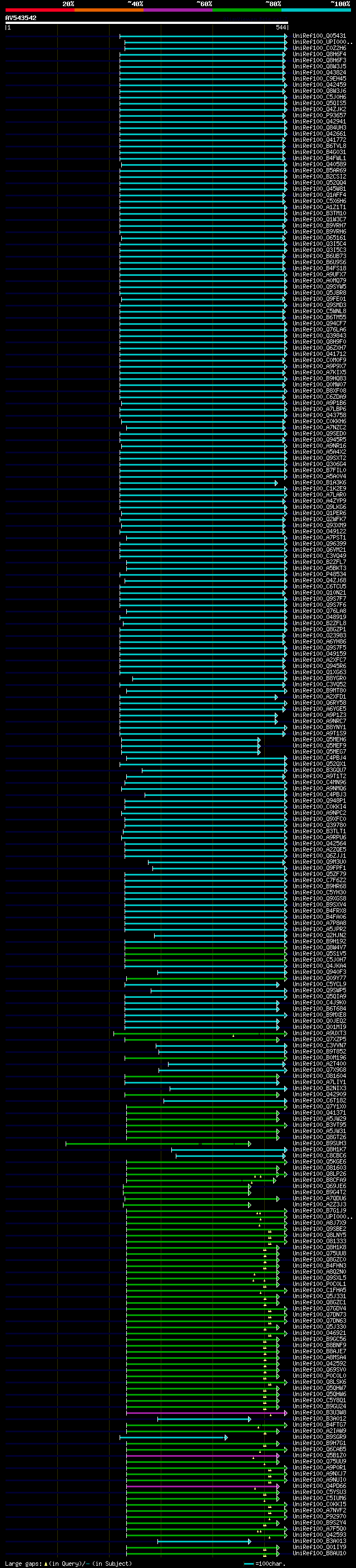This screenshot has width=356, height=1568.
Task: Select label UniRef100_Q41772
Action: 319,140
